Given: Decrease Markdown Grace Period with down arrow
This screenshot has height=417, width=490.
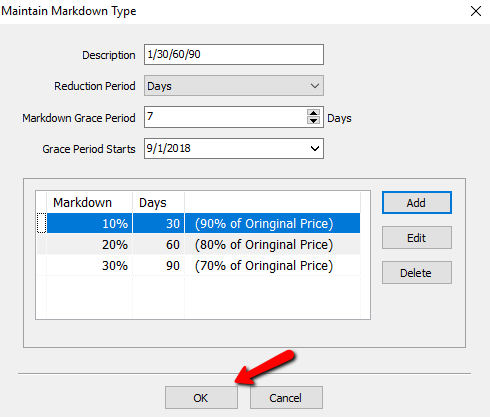Looking at the screenshot, I should [x=313, y=120].
